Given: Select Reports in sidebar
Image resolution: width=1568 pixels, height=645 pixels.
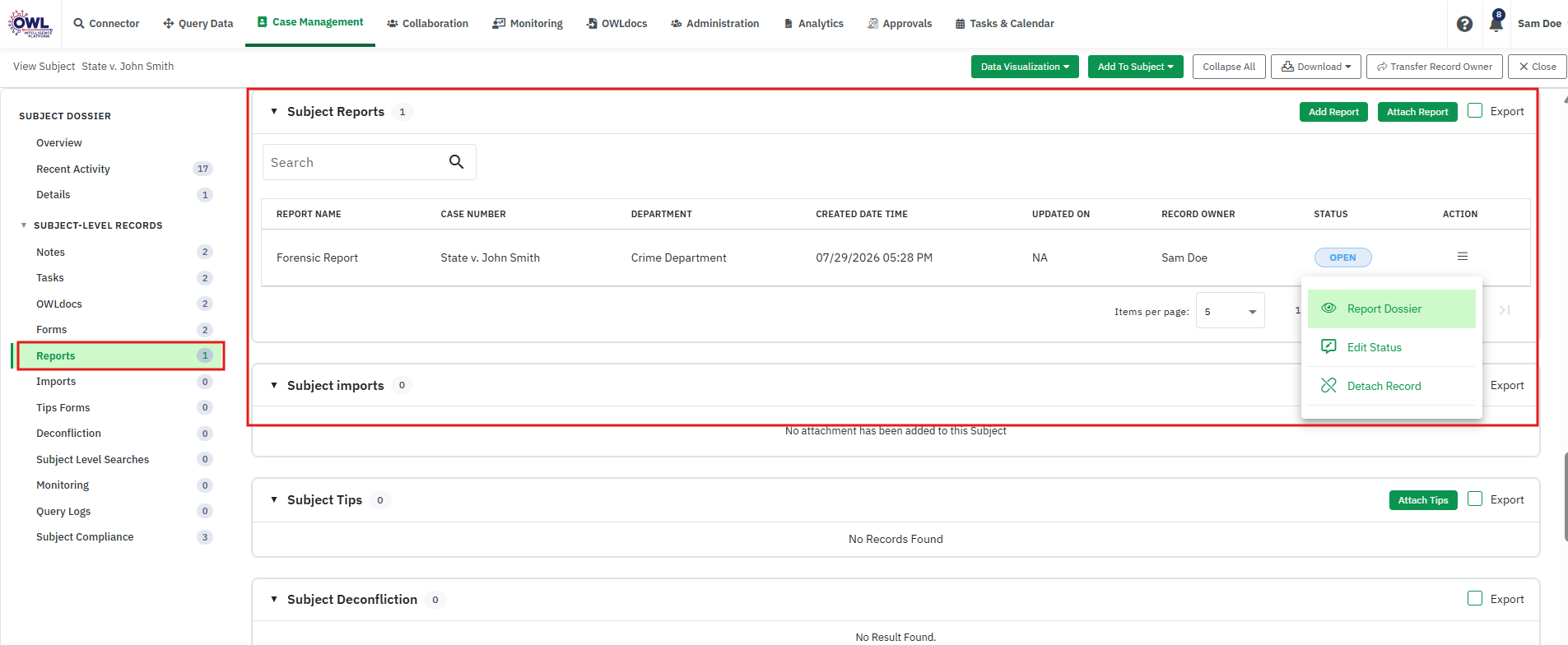Looking at the screenshot, I should coord(120,355).
